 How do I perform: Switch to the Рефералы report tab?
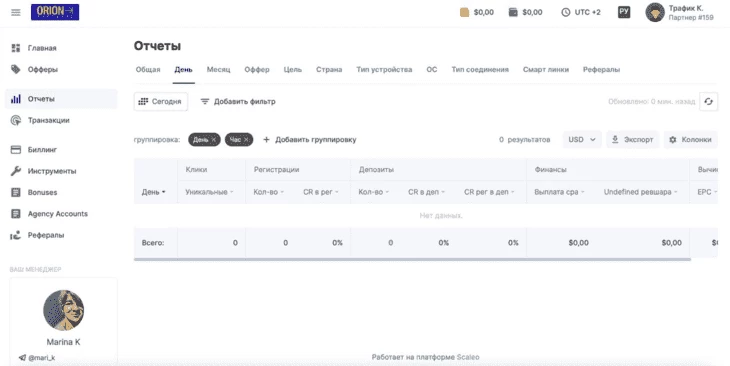(x=602, y=69)
